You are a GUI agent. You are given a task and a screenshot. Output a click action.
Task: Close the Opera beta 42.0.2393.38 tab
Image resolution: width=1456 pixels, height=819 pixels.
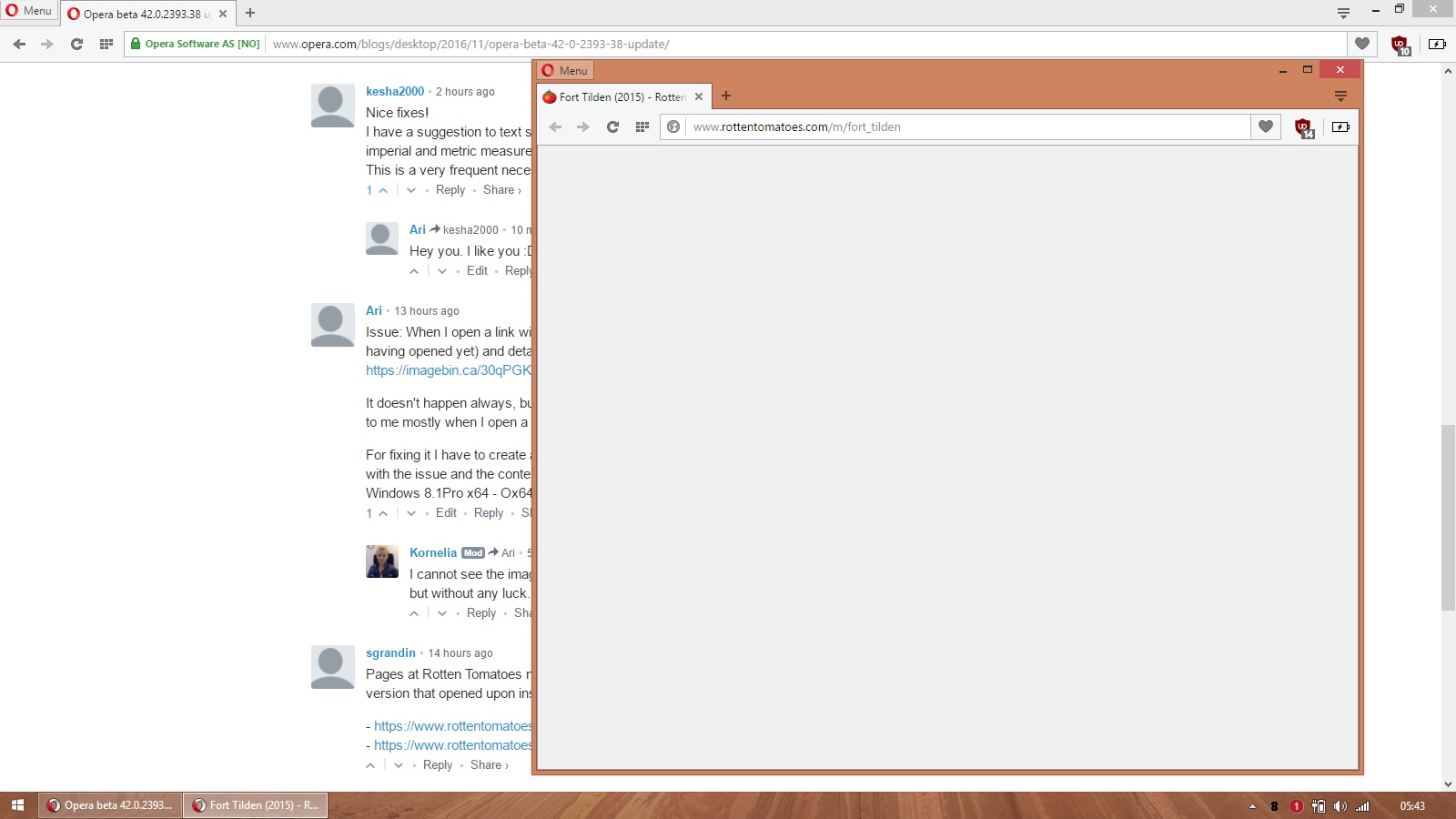pyautogui.click(x=223, y=14)
